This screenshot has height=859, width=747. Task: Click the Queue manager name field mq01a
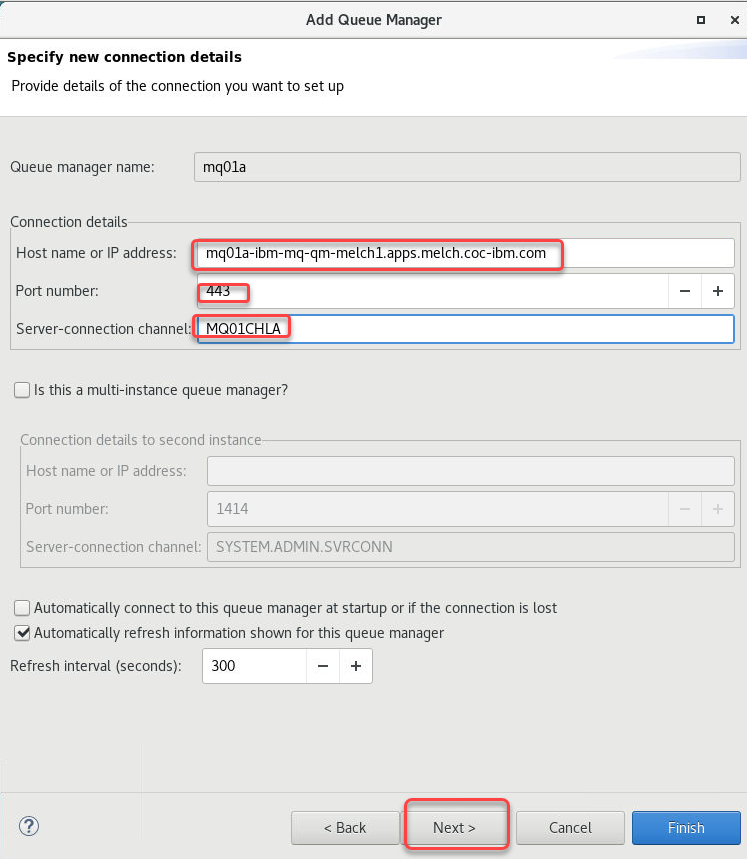467,167
